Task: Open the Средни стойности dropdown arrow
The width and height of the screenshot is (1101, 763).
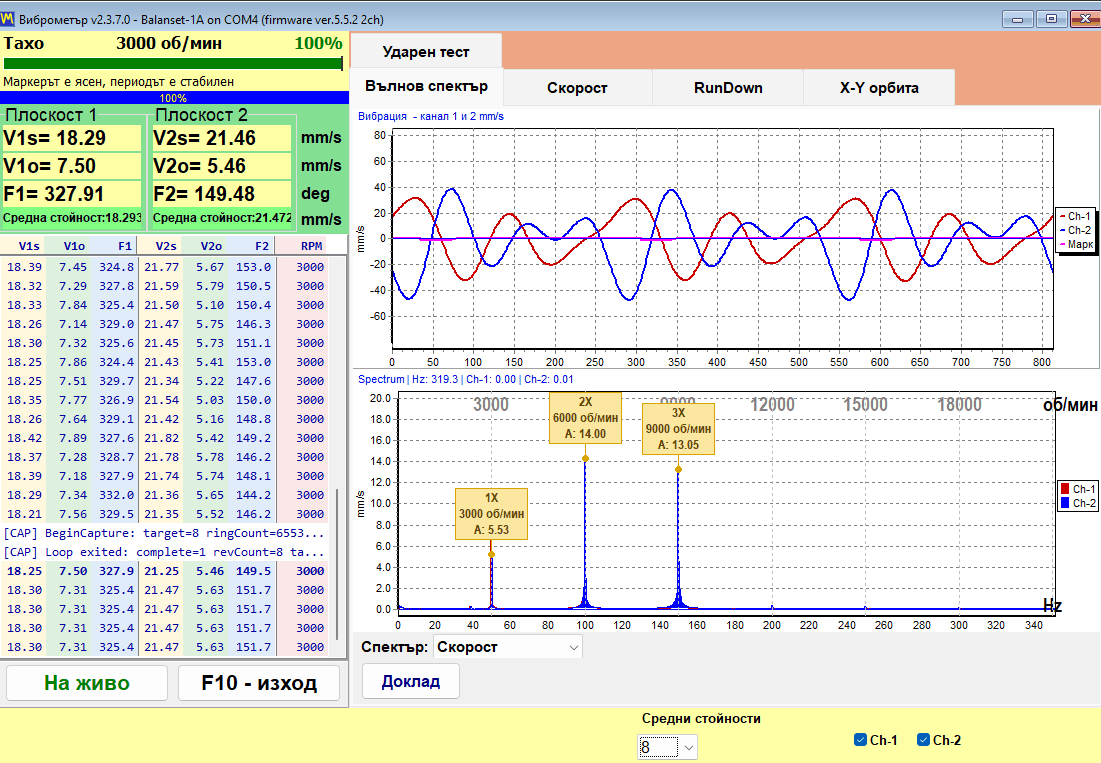Action: pyautogui.click(x=689, y=748)
